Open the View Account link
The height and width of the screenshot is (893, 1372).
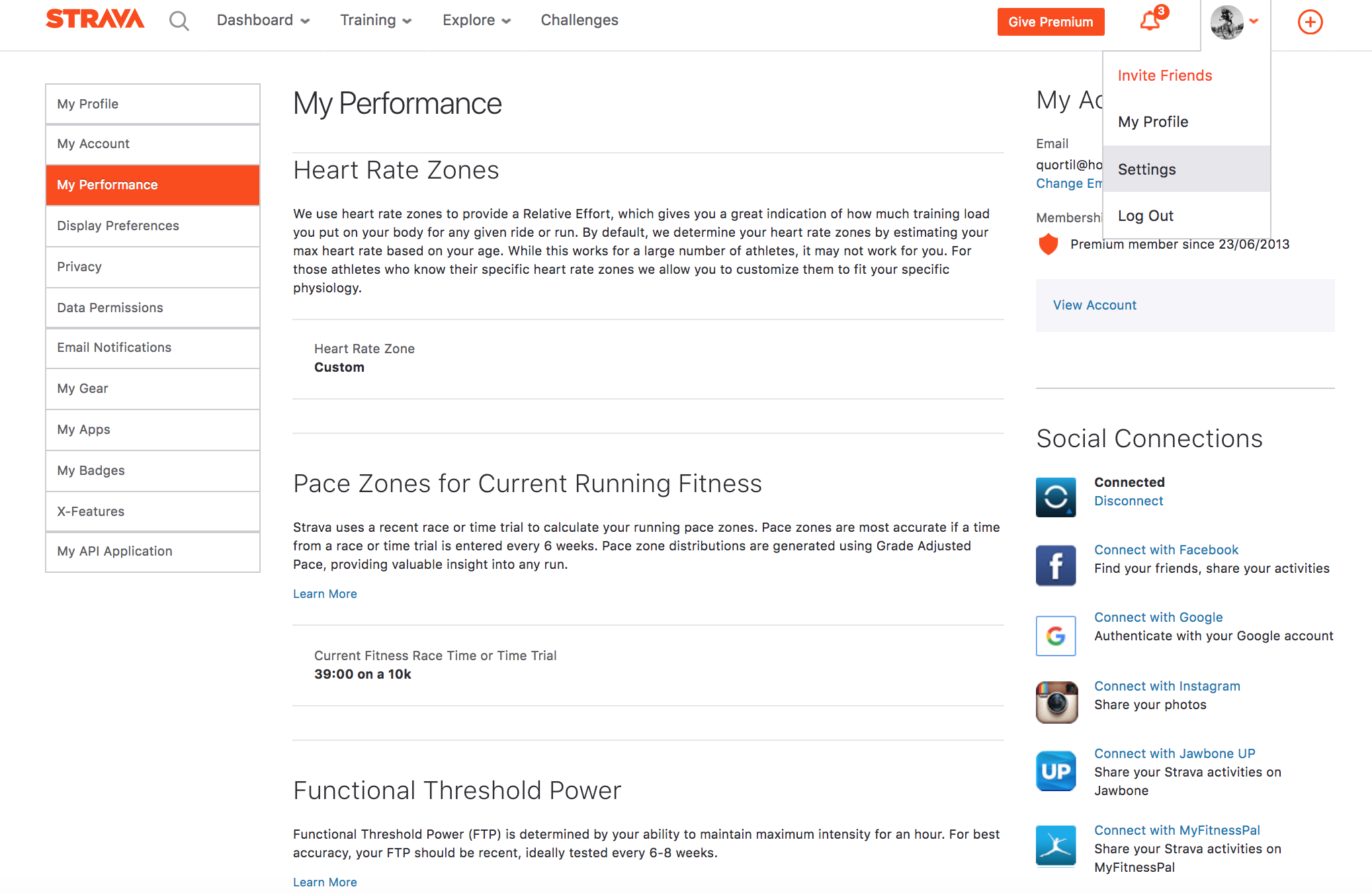[x=1095, y=305]
